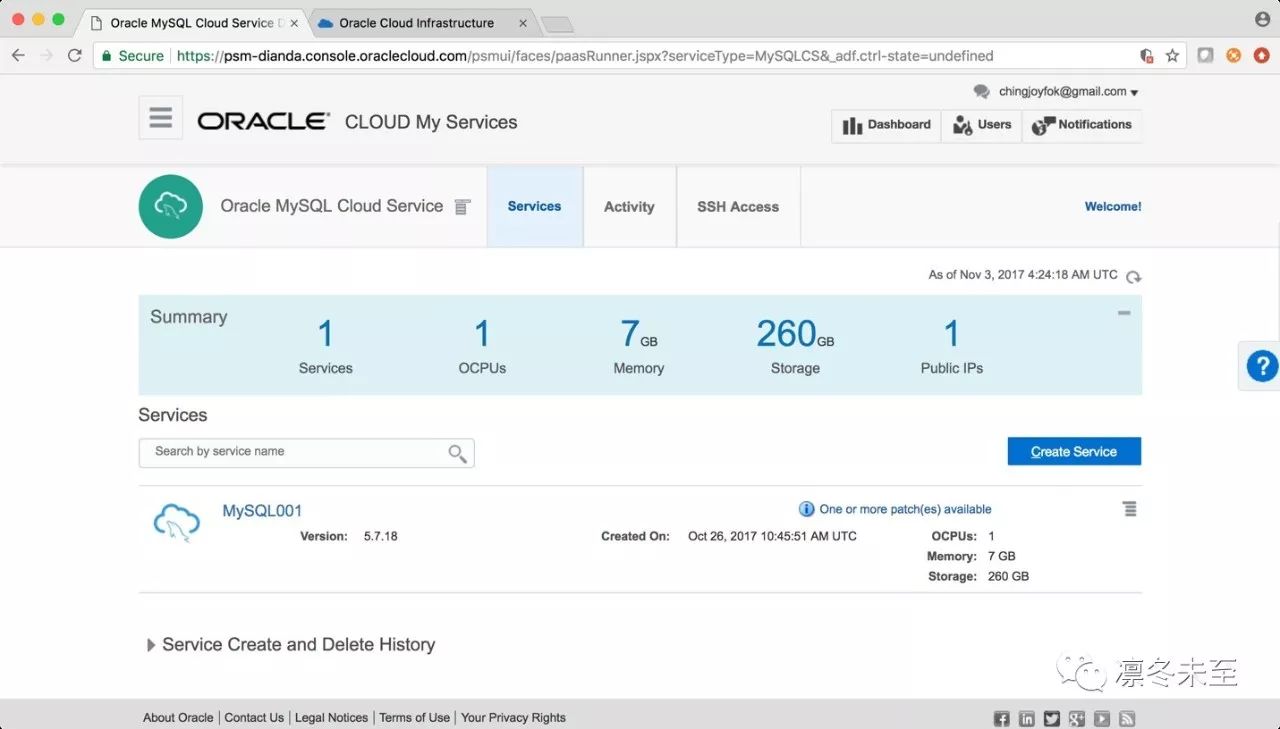The height and width of the screenshot is (729, 1280).
Task: Open the chingjoyfok@gmail.com account dropdown
Action: (x=1069, y=92)
